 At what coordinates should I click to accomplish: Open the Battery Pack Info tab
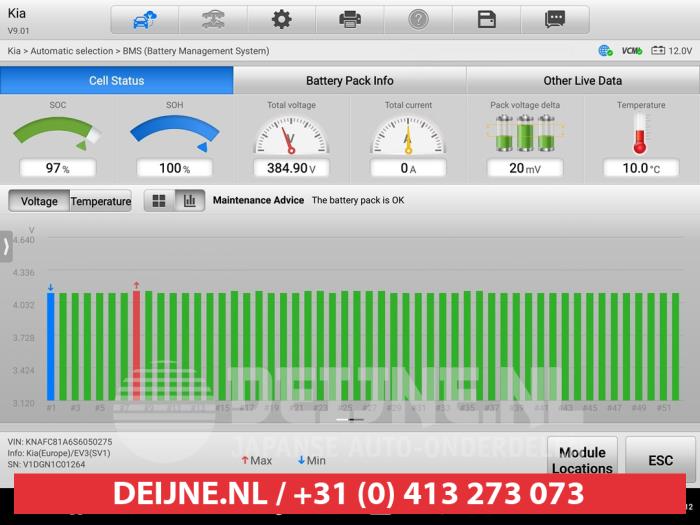(x=350, y=80)
